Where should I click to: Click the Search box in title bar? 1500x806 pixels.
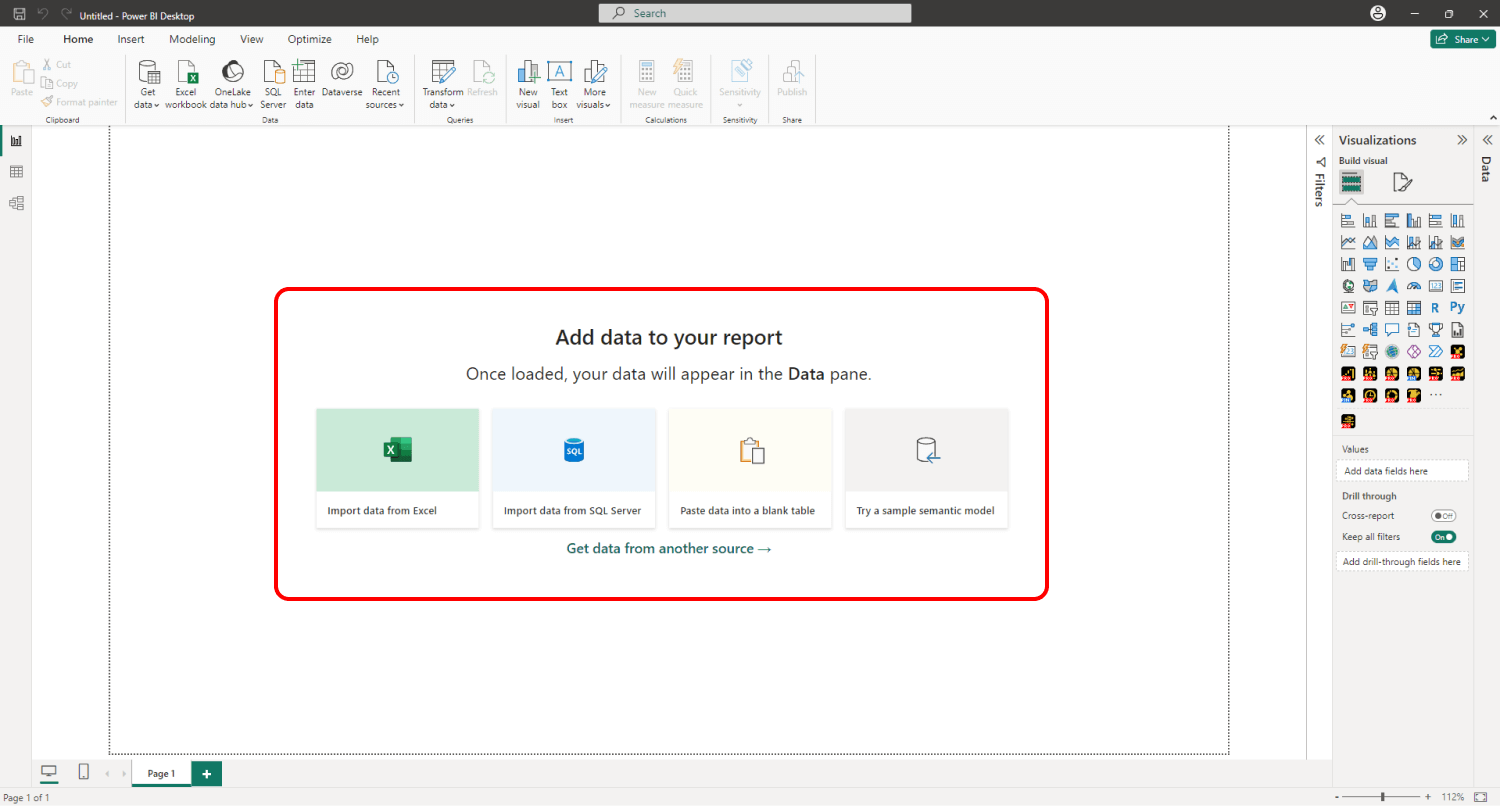click(x=755, y=13)
